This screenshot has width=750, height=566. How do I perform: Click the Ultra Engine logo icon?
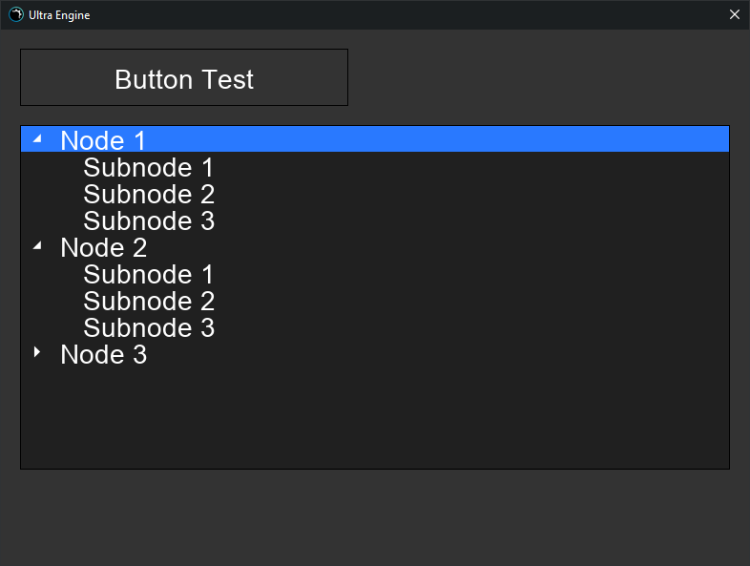point(16,15)
